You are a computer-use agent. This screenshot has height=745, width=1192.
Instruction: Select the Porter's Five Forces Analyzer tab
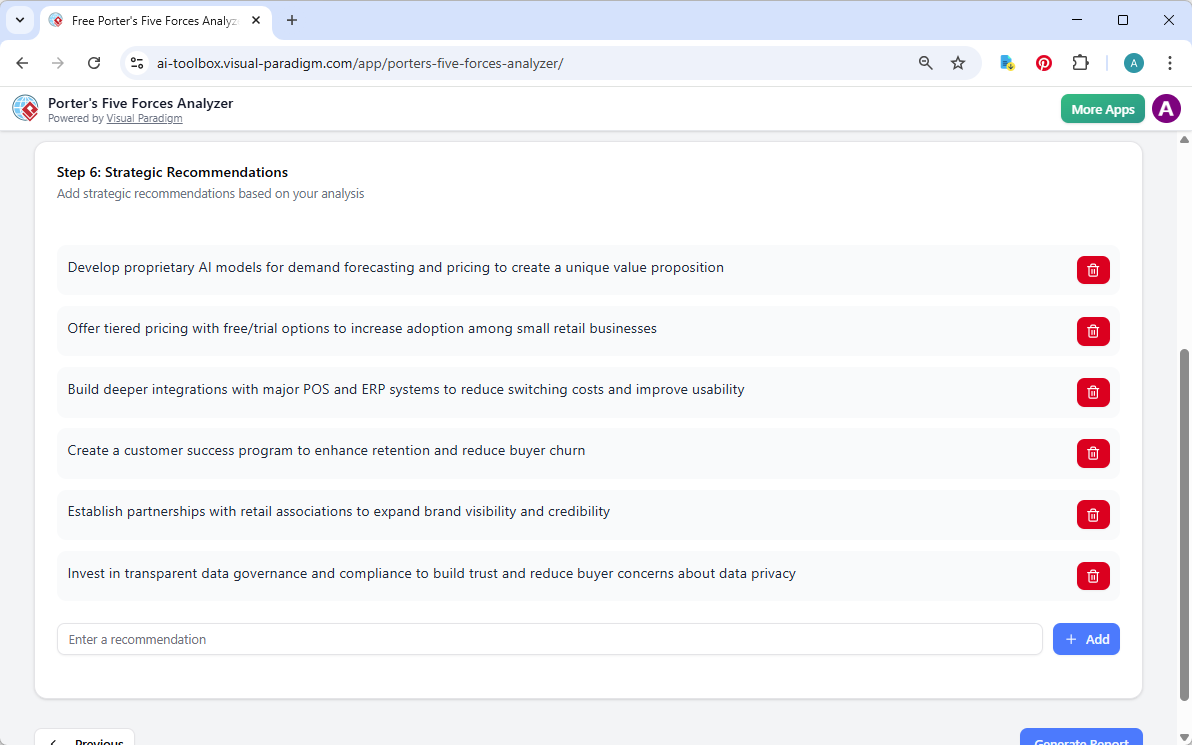[x=150, y=20]
